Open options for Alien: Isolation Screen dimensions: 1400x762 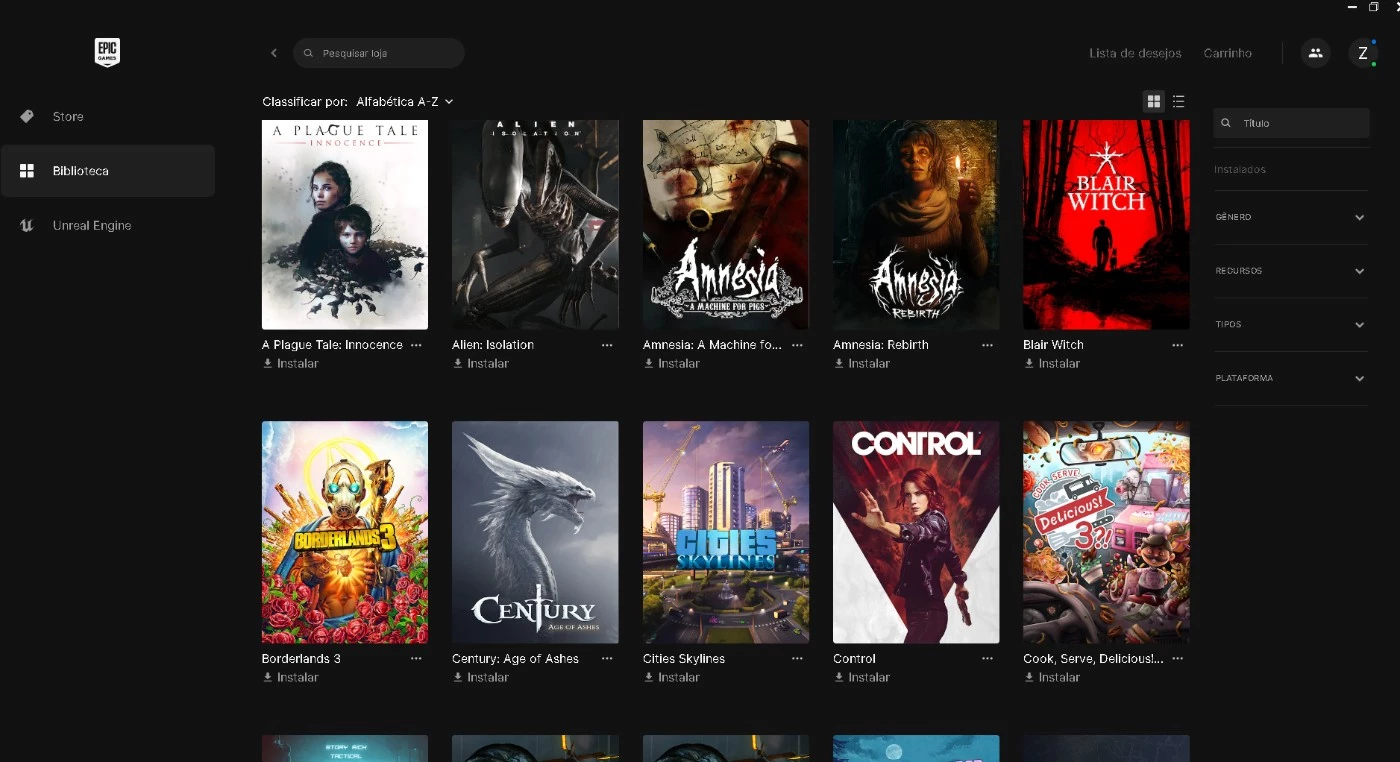(x=607, y=345)
